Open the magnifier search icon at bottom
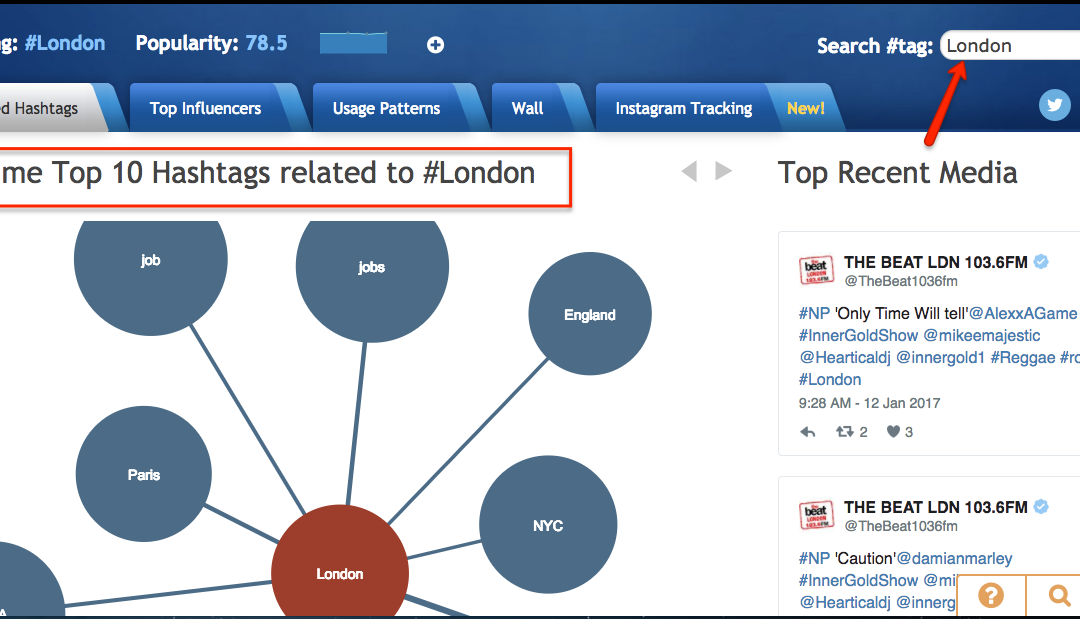This screenshot has height=619, width=1080. tap(1059, 596)
